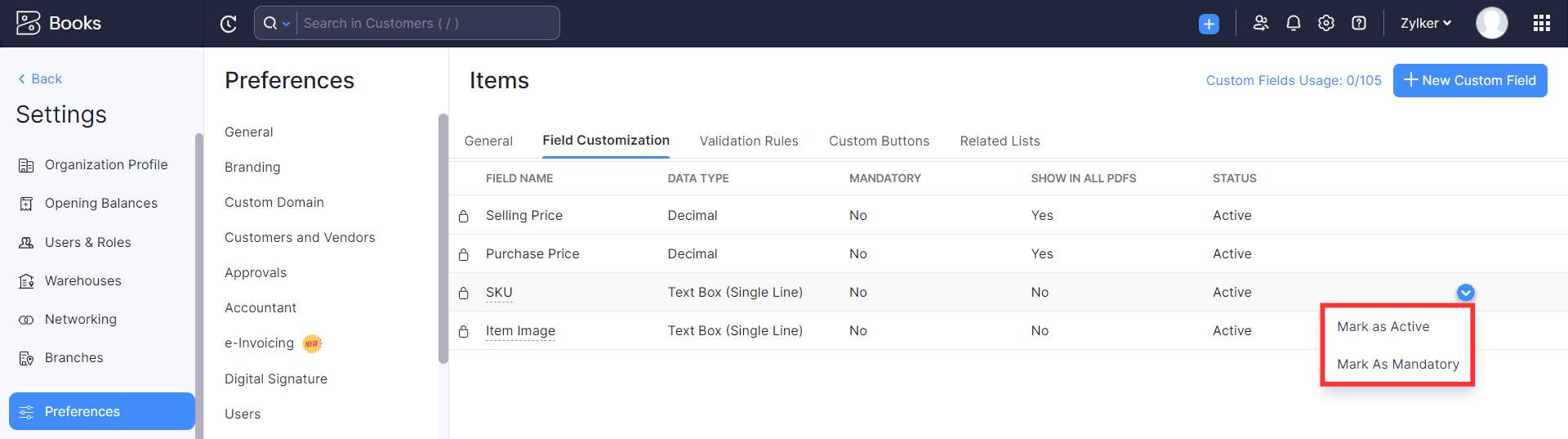Choose Mark as Active from menu

coord(1383,327)
